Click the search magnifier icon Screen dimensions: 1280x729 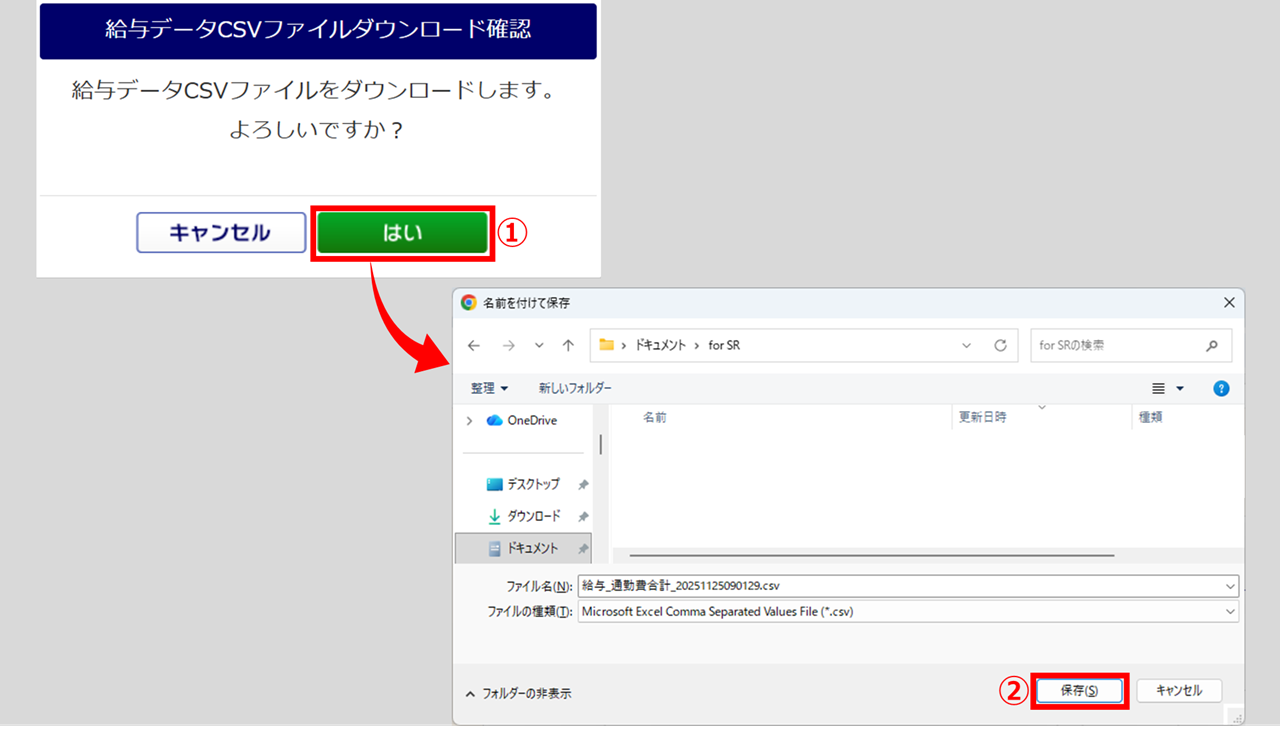pyautogui.click(x=1212, y=345)
